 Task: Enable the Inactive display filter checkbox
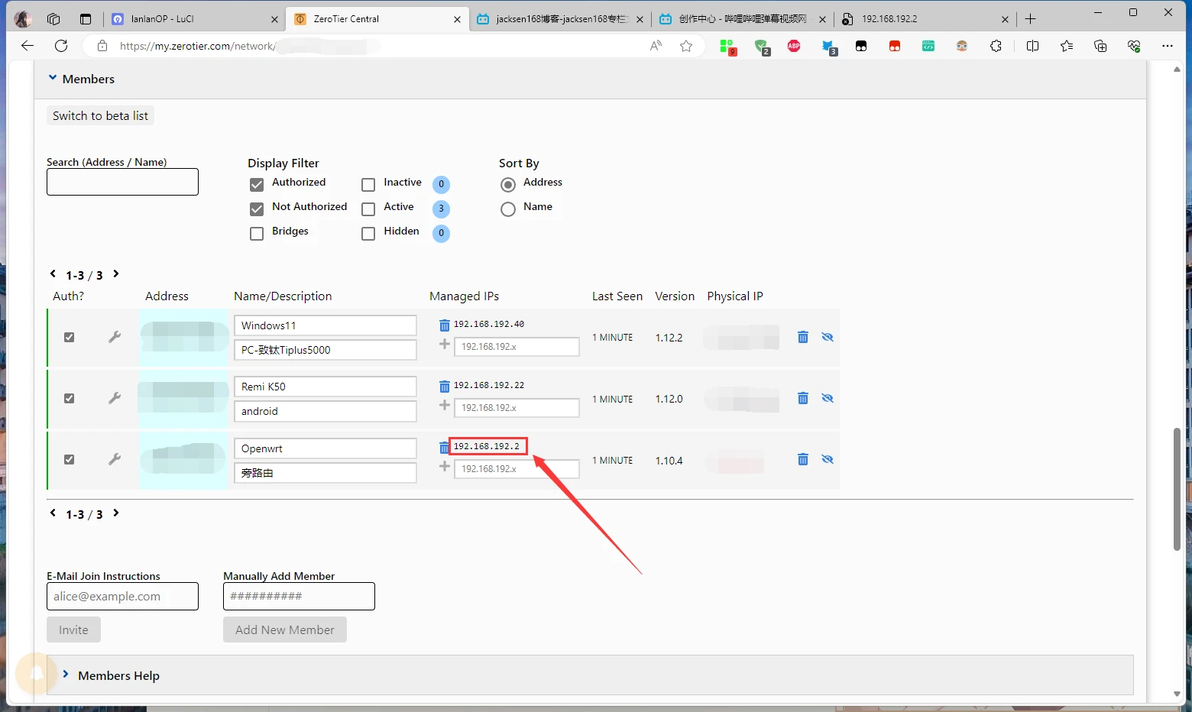coord(368,185)
